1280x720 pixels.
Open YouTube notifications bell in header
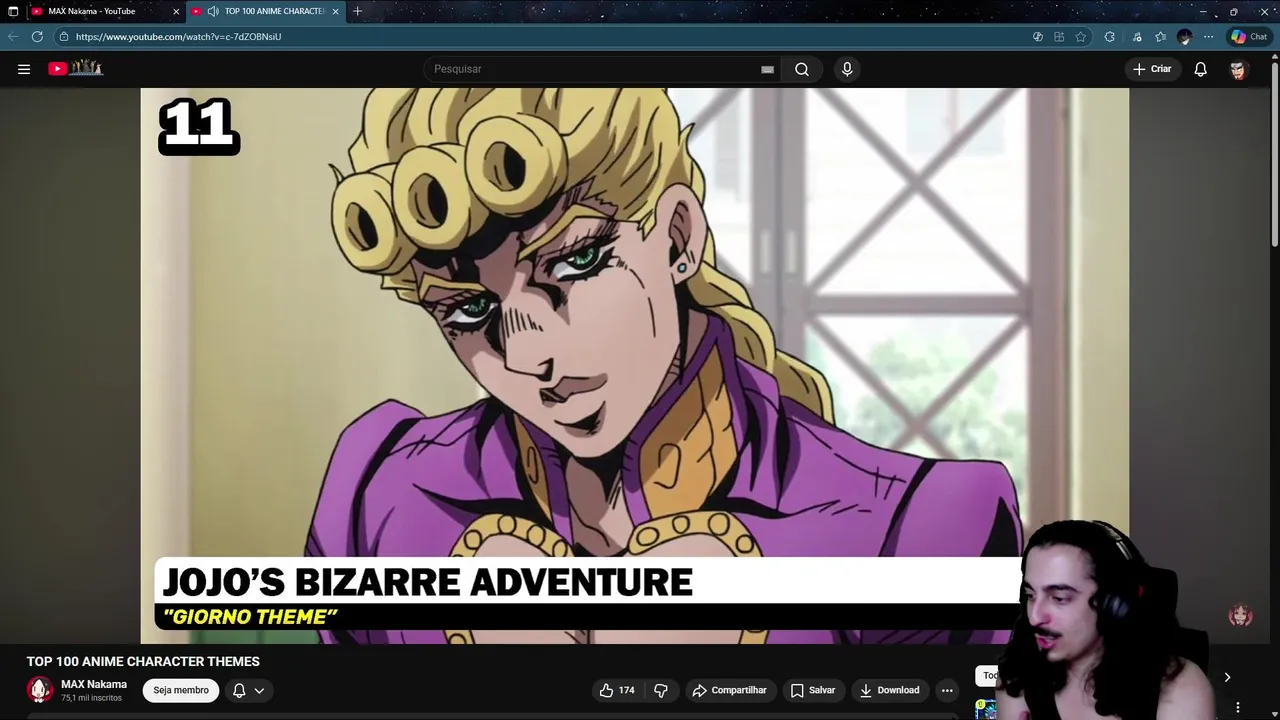pos(1200,69)
